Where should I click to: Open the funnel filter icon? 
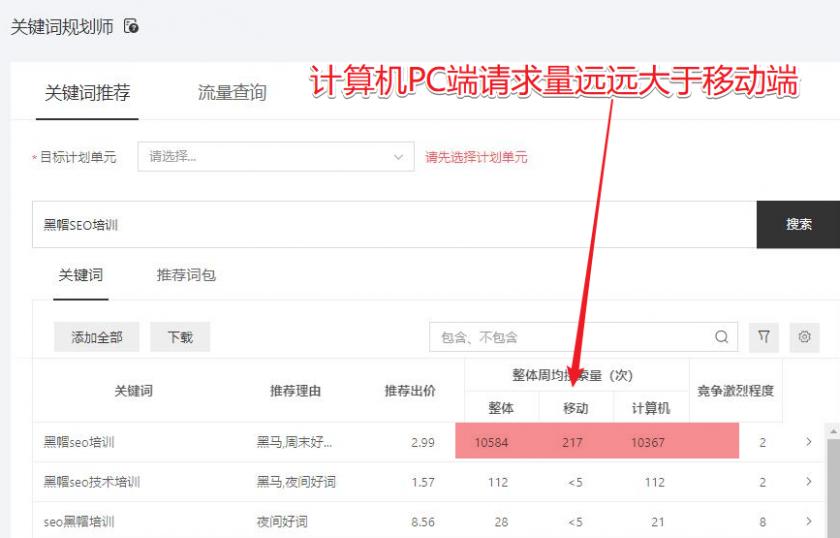(763, 338)
